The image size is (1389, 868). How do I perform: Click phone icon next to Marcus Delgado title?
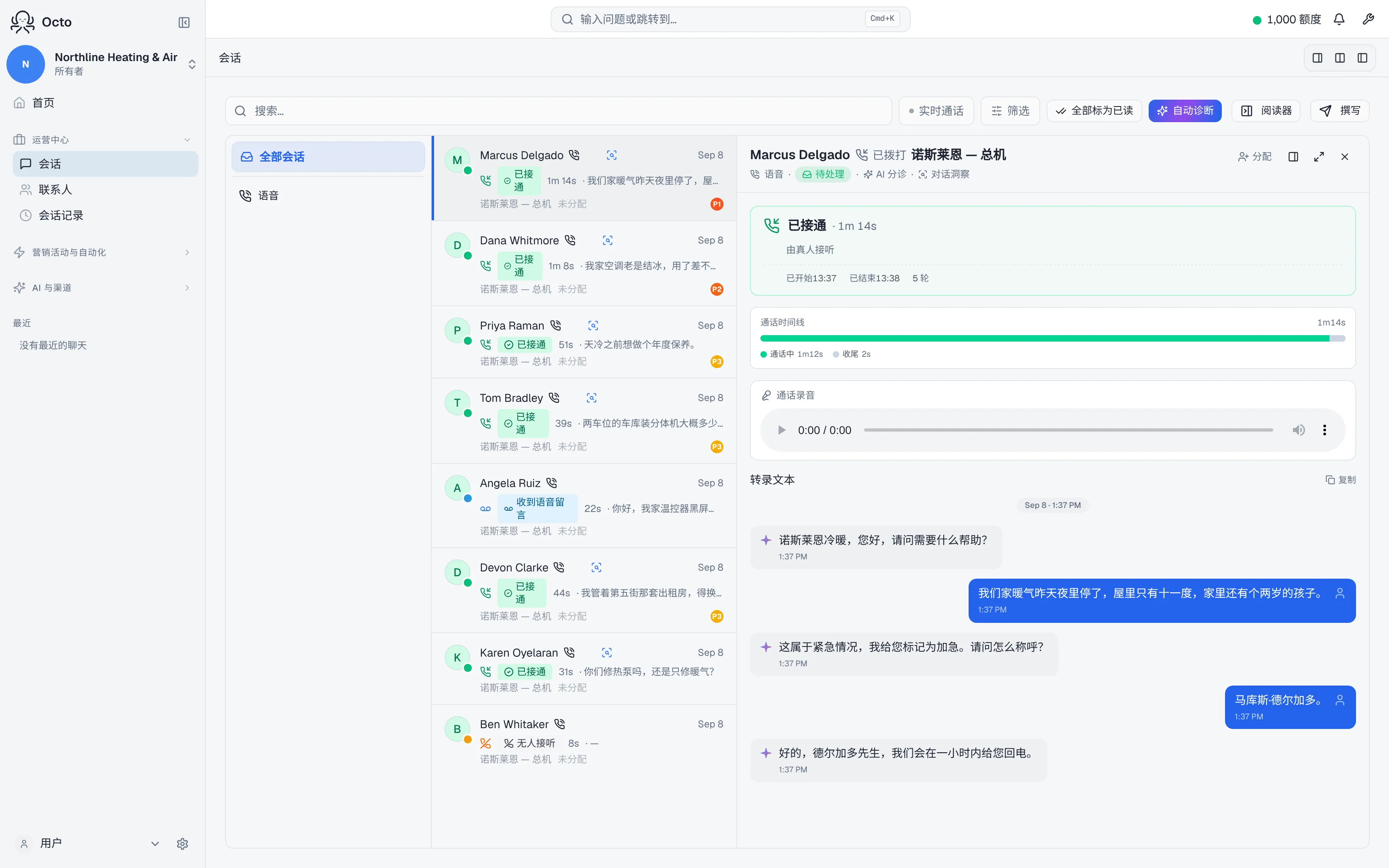click(862, 155)
